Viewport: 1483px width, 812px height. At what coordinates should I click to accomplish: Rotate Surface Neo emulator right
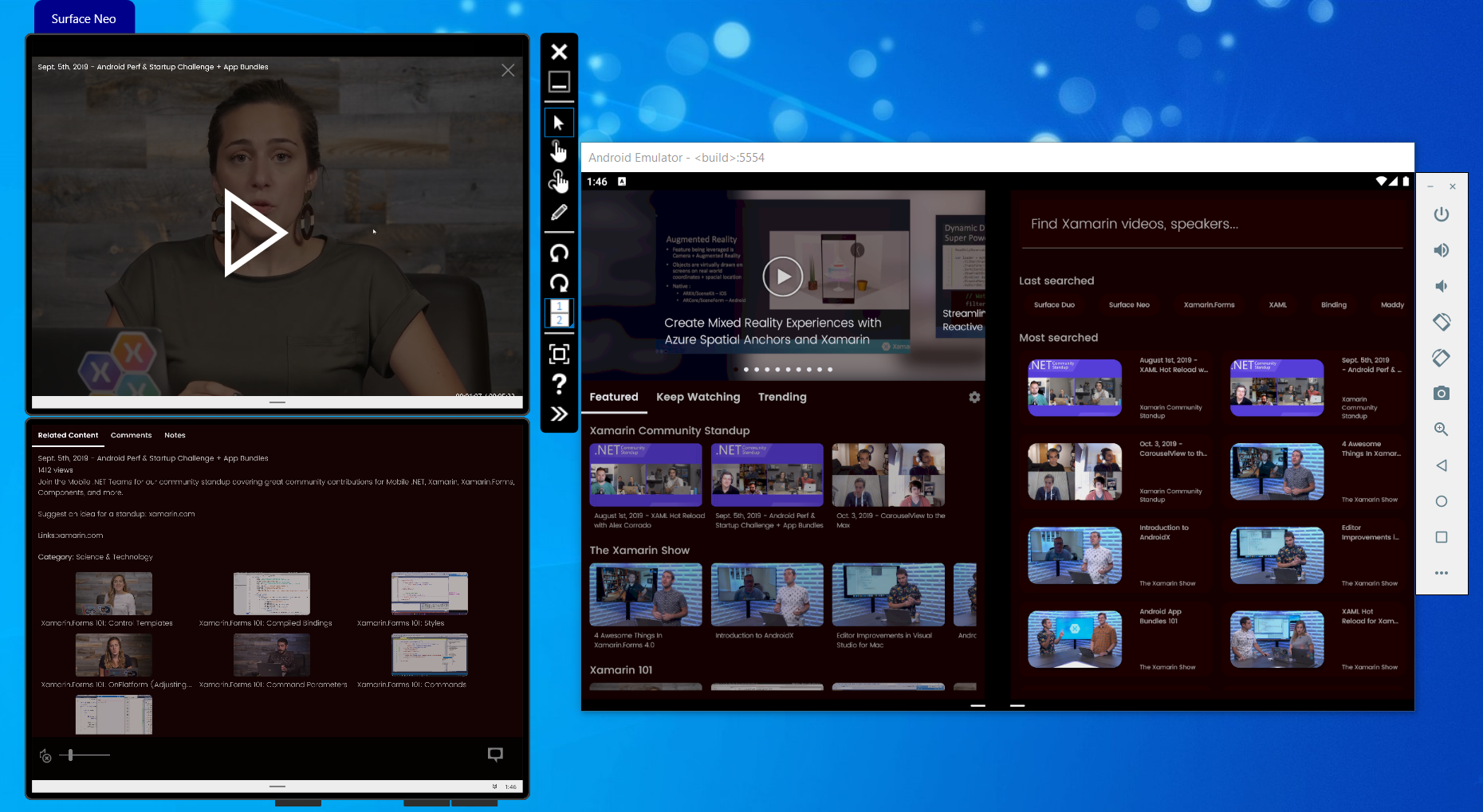(x=559, y=283)
